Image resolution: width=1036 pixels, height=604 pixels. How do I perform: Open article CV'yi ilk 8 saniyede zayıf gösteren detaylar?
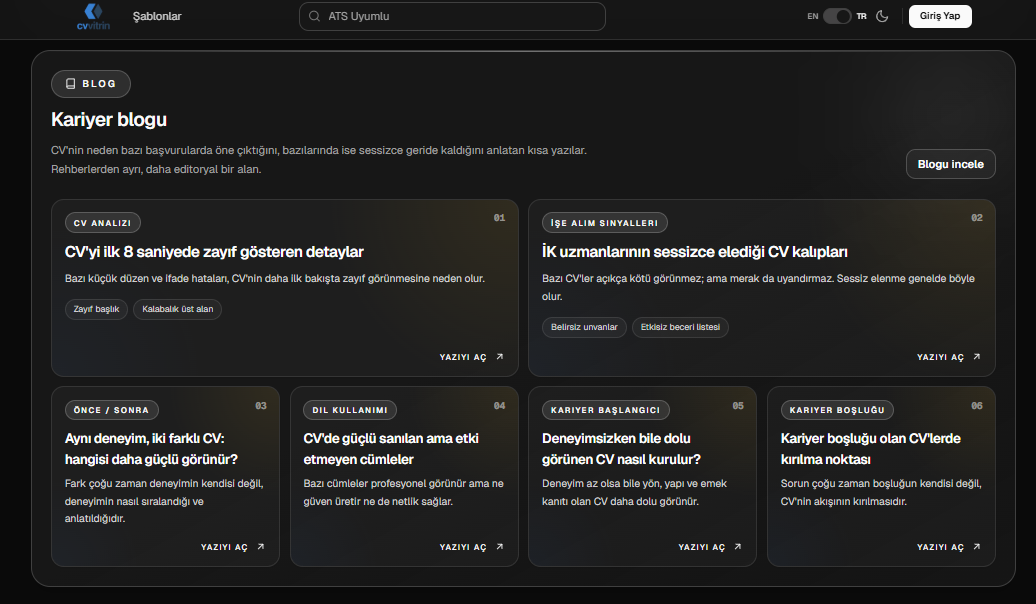click(214, 252)
